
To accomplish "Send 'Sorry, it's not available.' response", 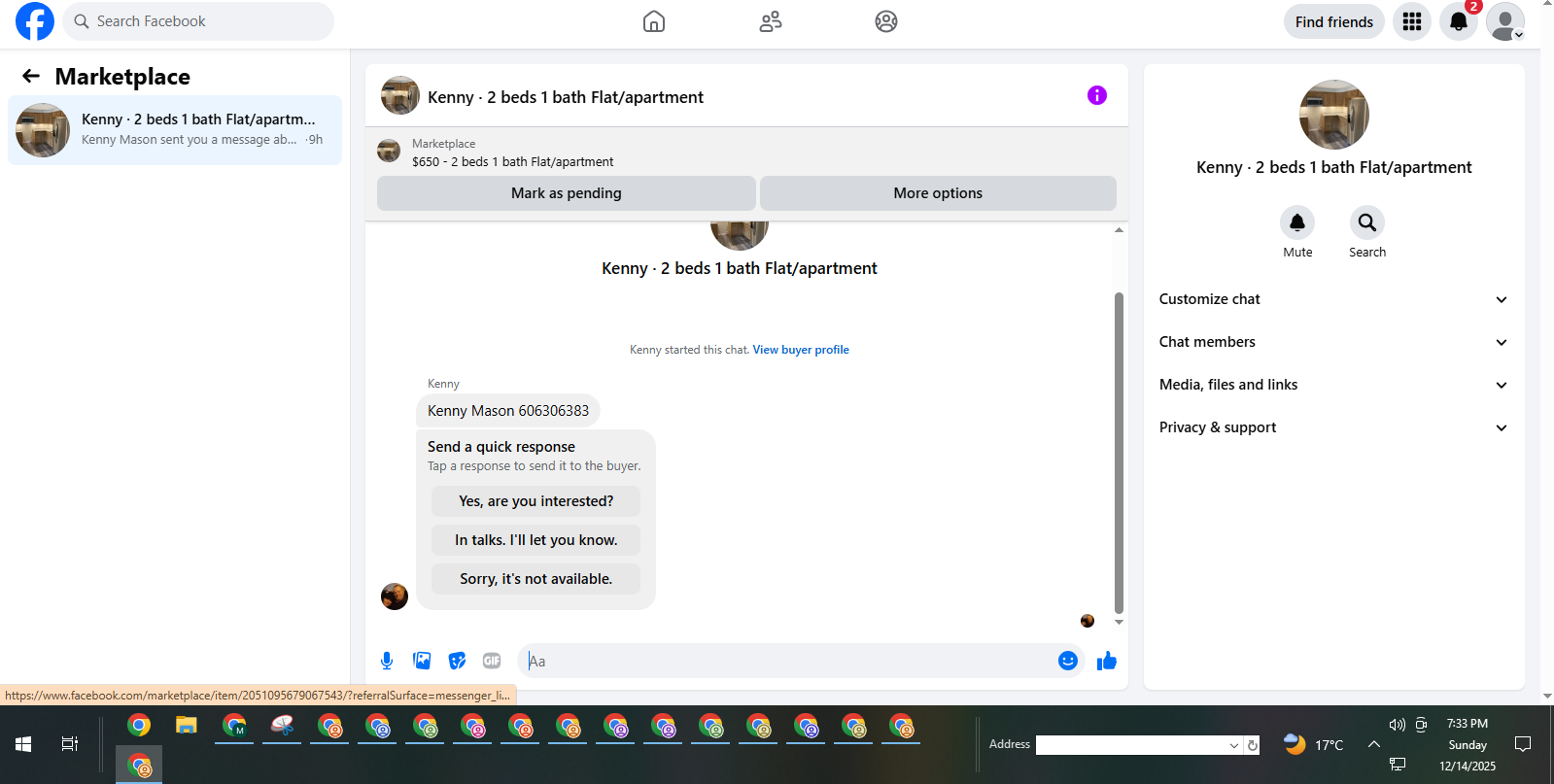I will pos(535,579).
